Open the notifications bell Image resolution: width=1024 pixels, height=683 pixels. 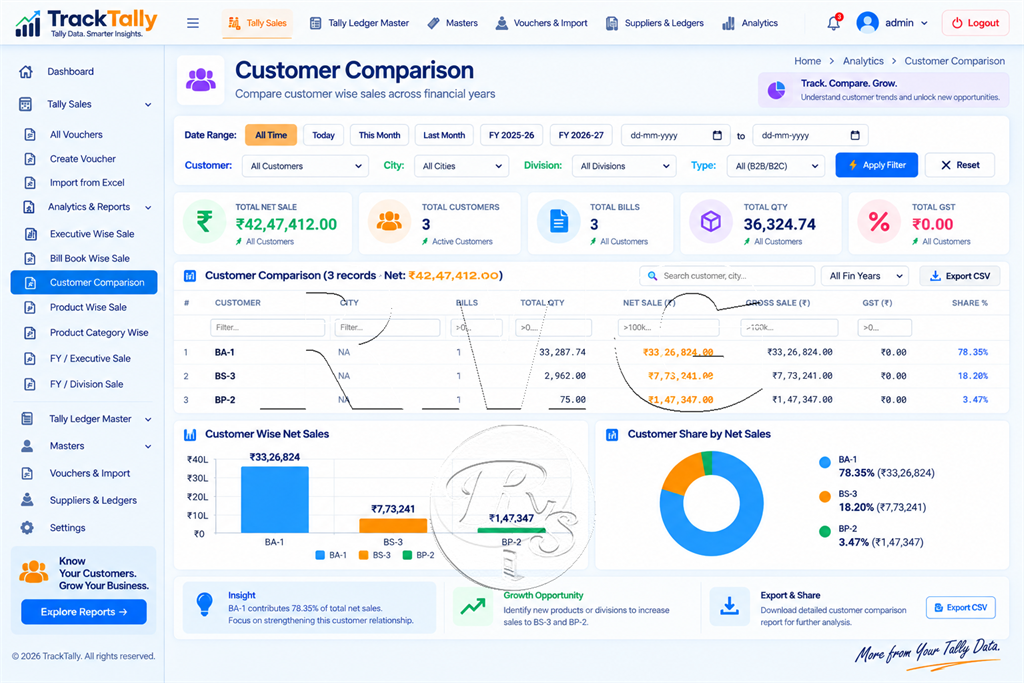coord(833,23)
